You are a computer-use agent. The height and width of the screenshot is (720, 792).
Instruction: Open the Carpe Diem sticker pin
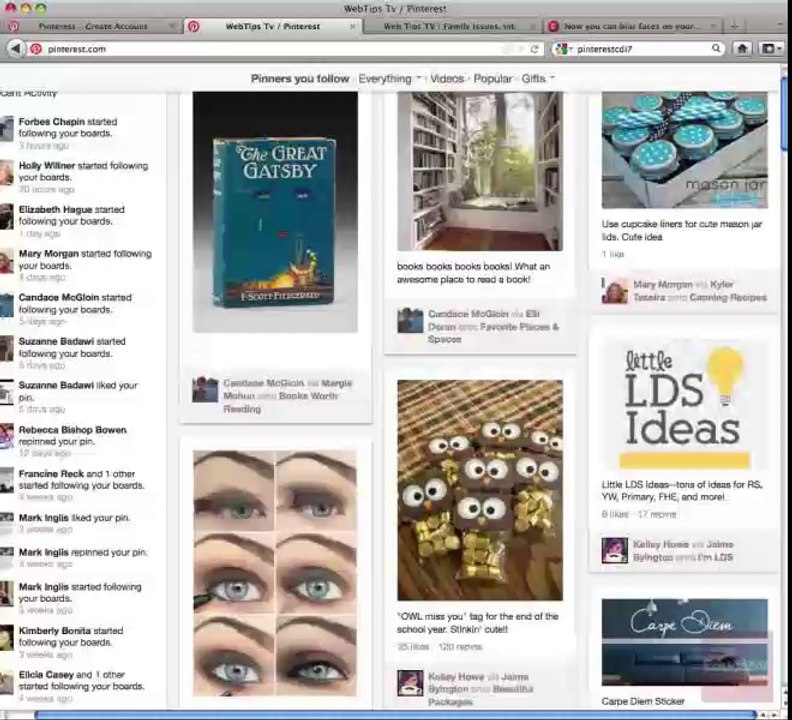tap(684, 642)
